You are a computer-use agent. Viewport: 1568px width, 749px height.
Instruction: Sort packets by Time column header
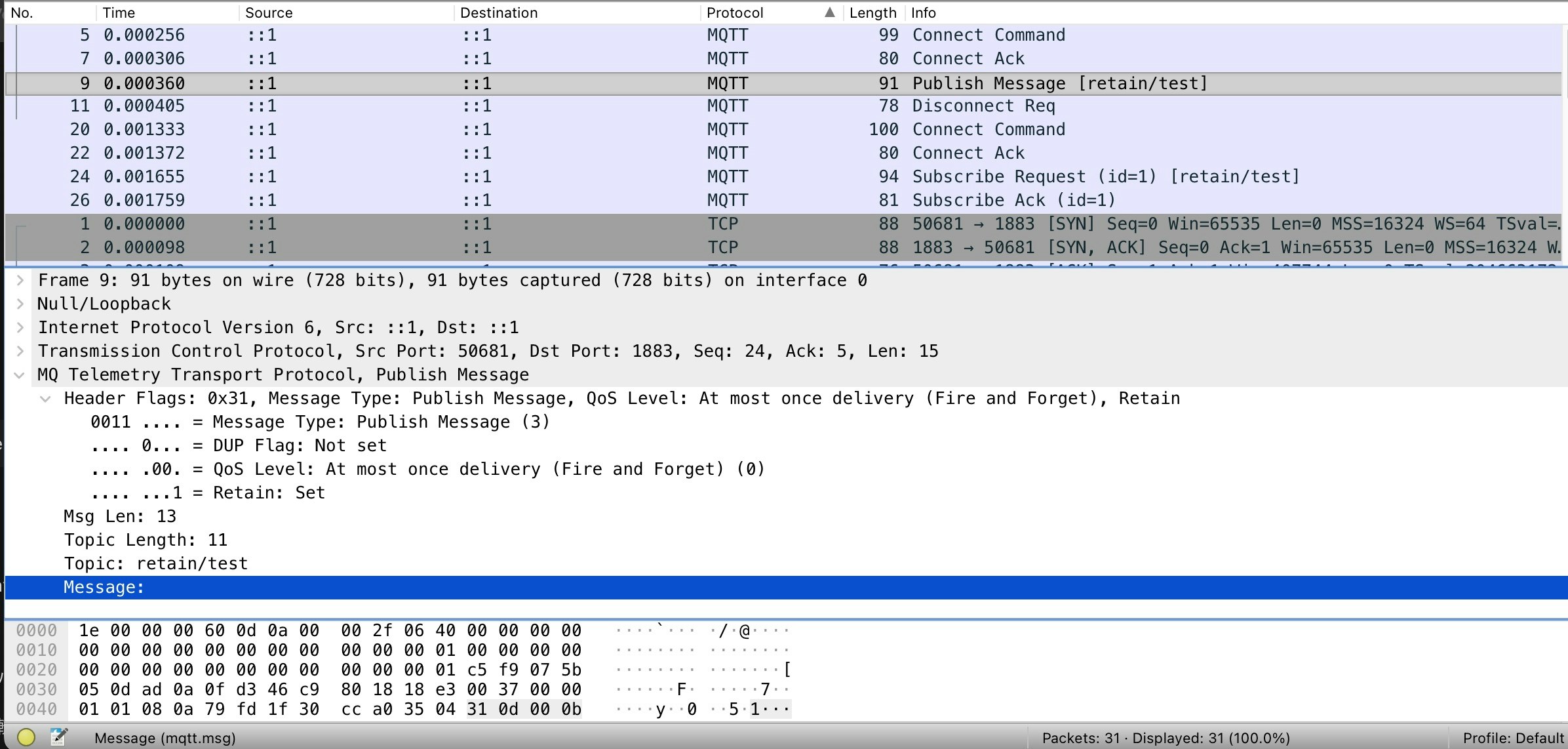pyautogui.click(x=119, y=12)
